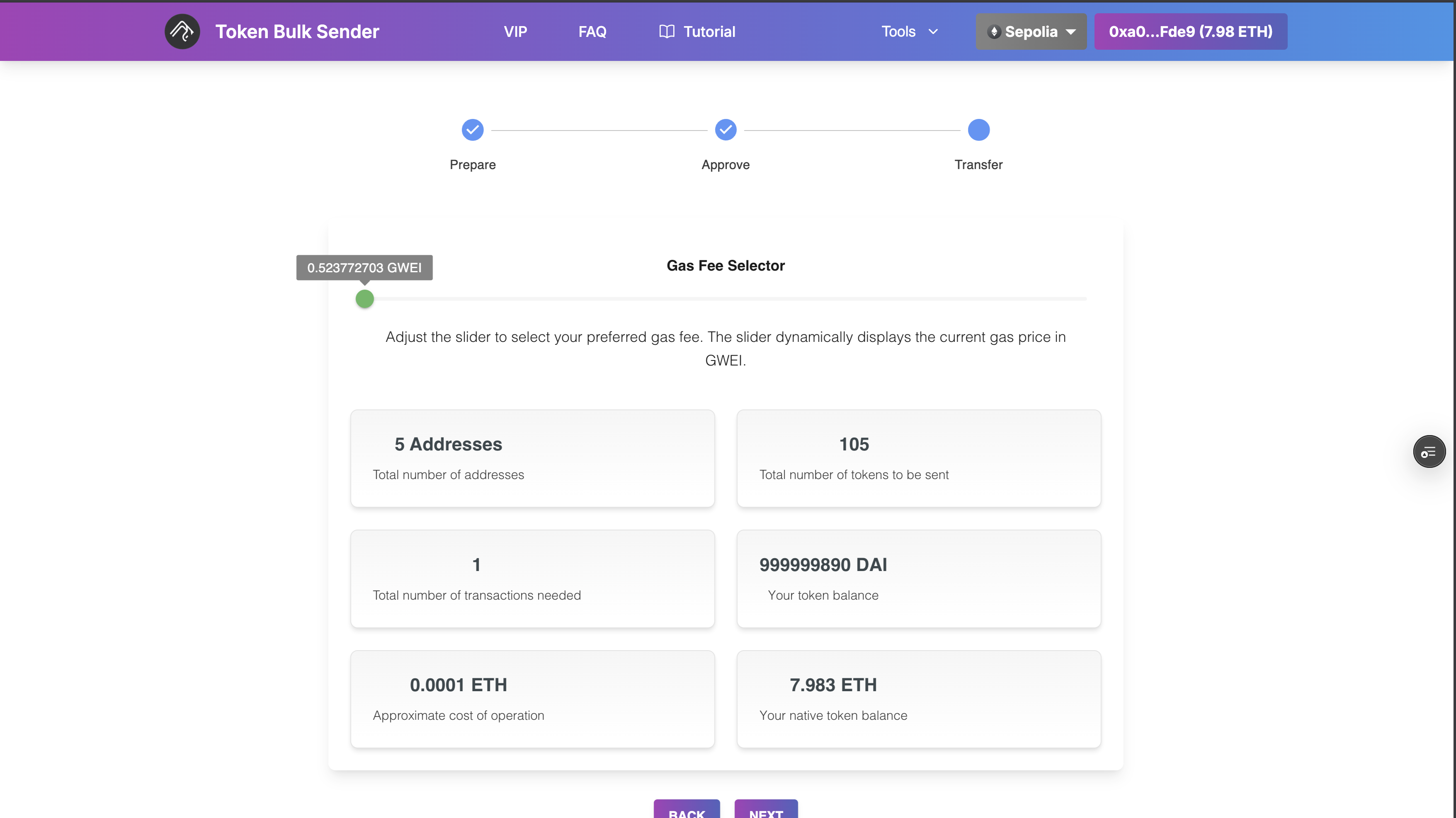This screenshot has height=818, width=1456.
Task: Click the green gas fee slider handle
Action: pyautogui.click(x=364, y=299)
